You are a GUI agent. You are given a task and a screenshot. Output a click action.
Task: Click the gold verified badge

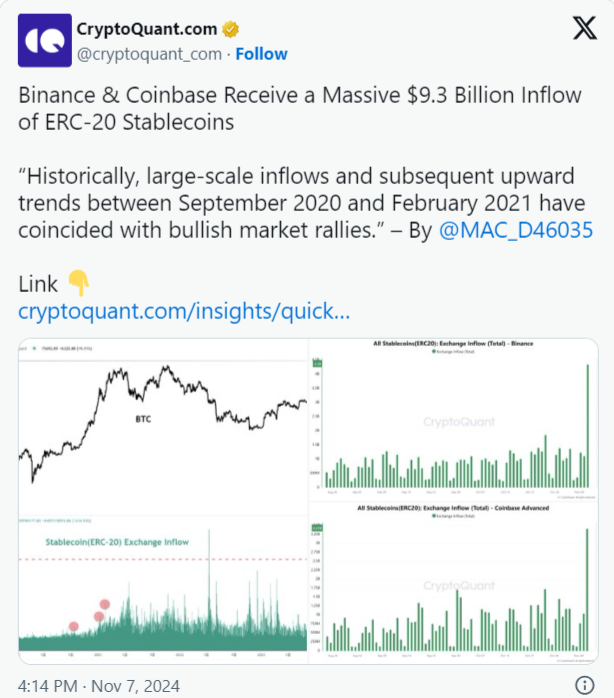230,29
